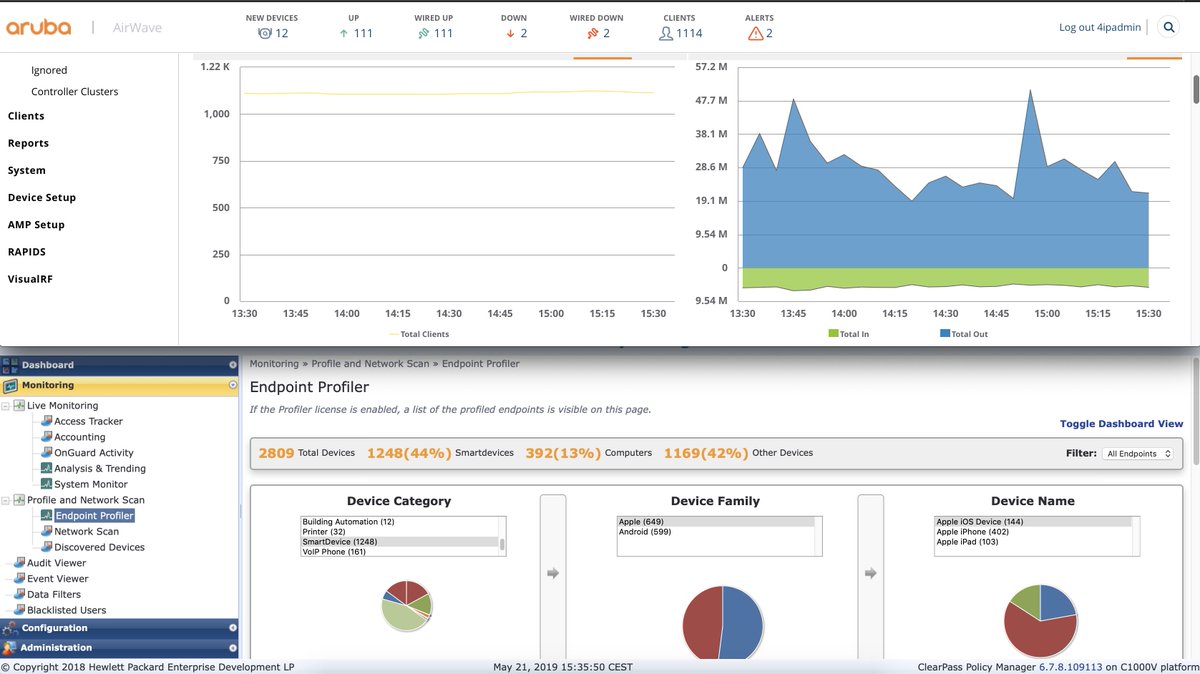Viewport: 1200px width, 674px height.
Task: Click the Network Scan item icon
Action: pos(46,531)
